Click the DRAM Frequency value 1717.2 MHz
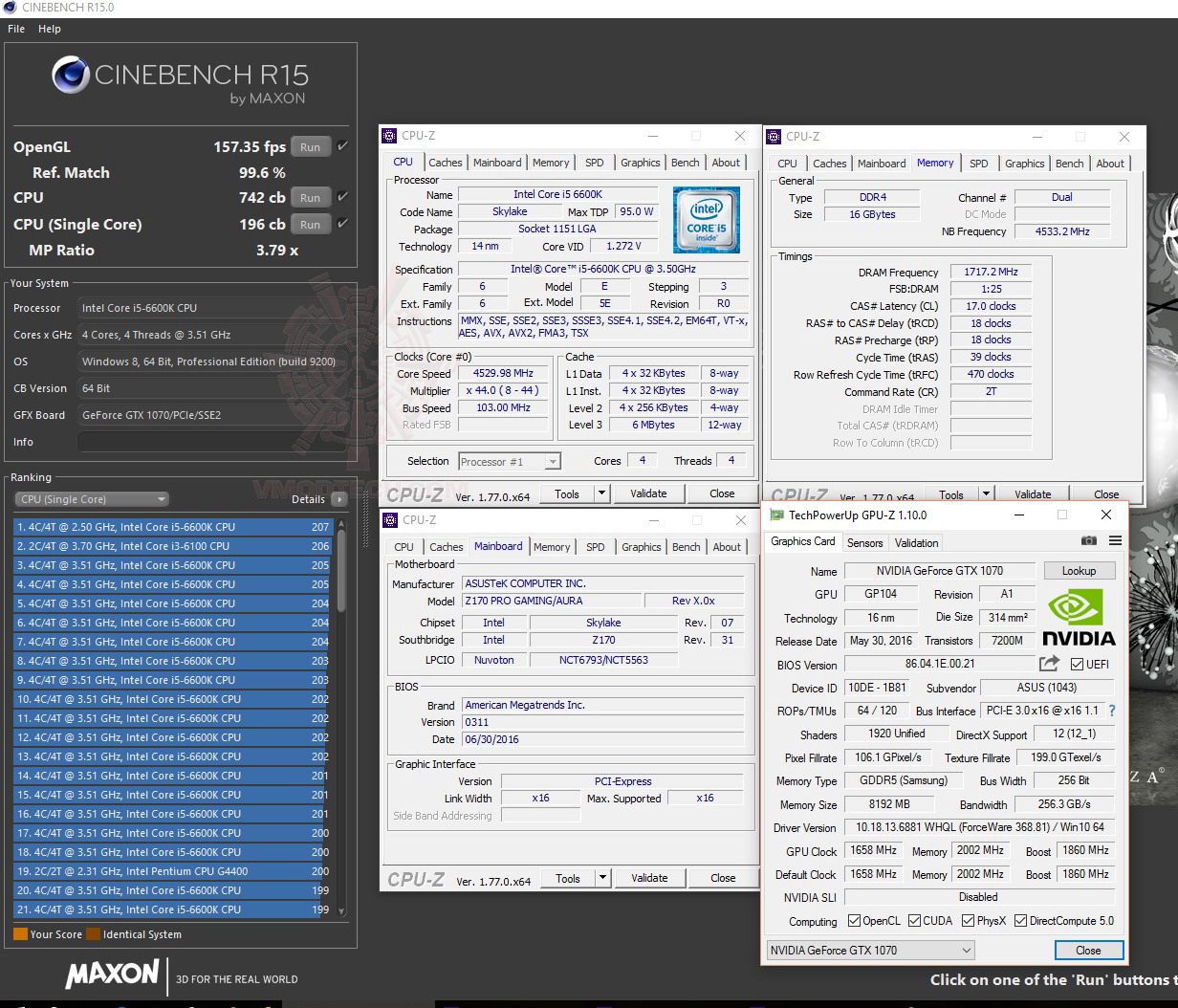 point(991,273)
